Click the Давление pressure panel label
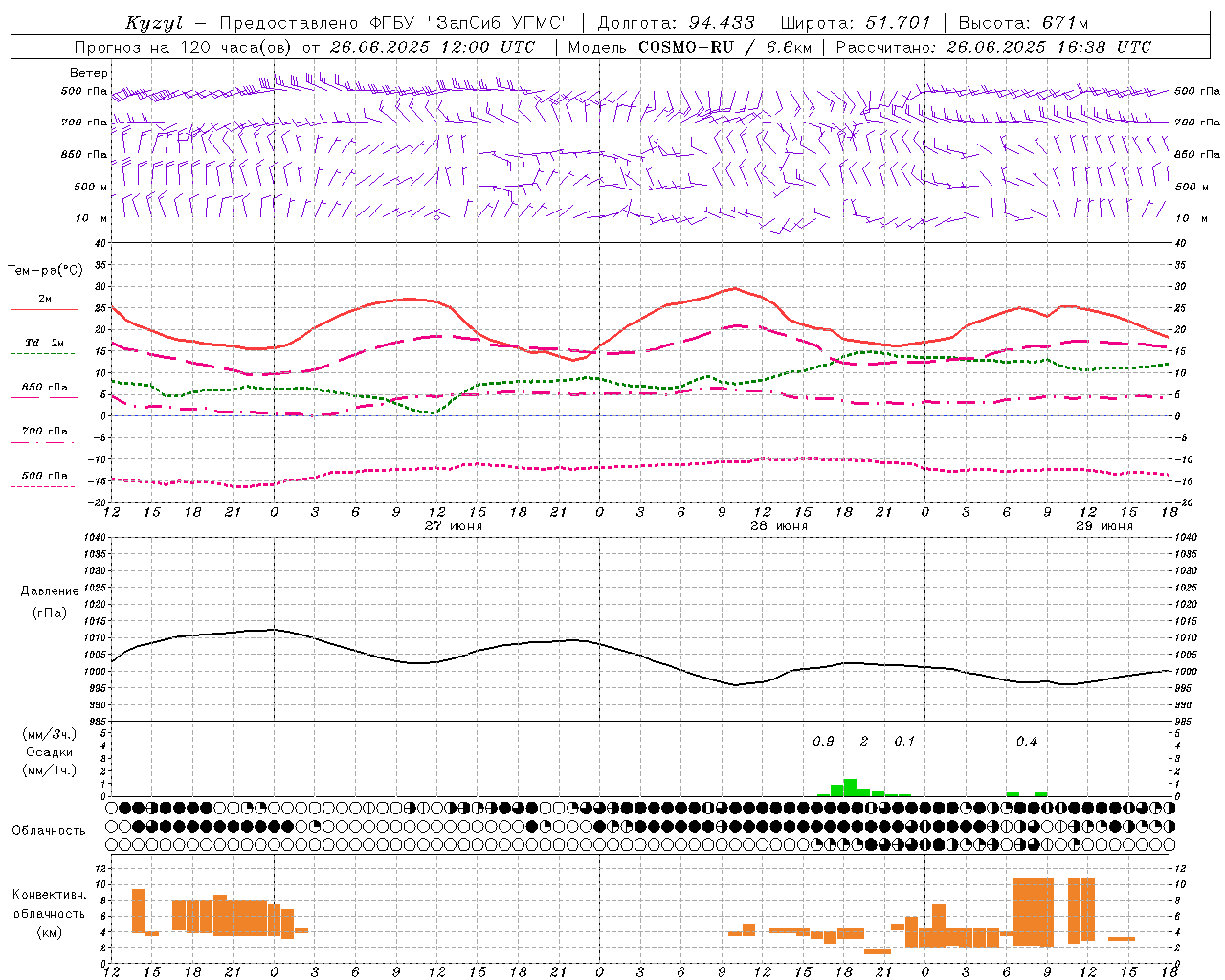The height and width of the screenshot is (980, 1225). point(50,591)
